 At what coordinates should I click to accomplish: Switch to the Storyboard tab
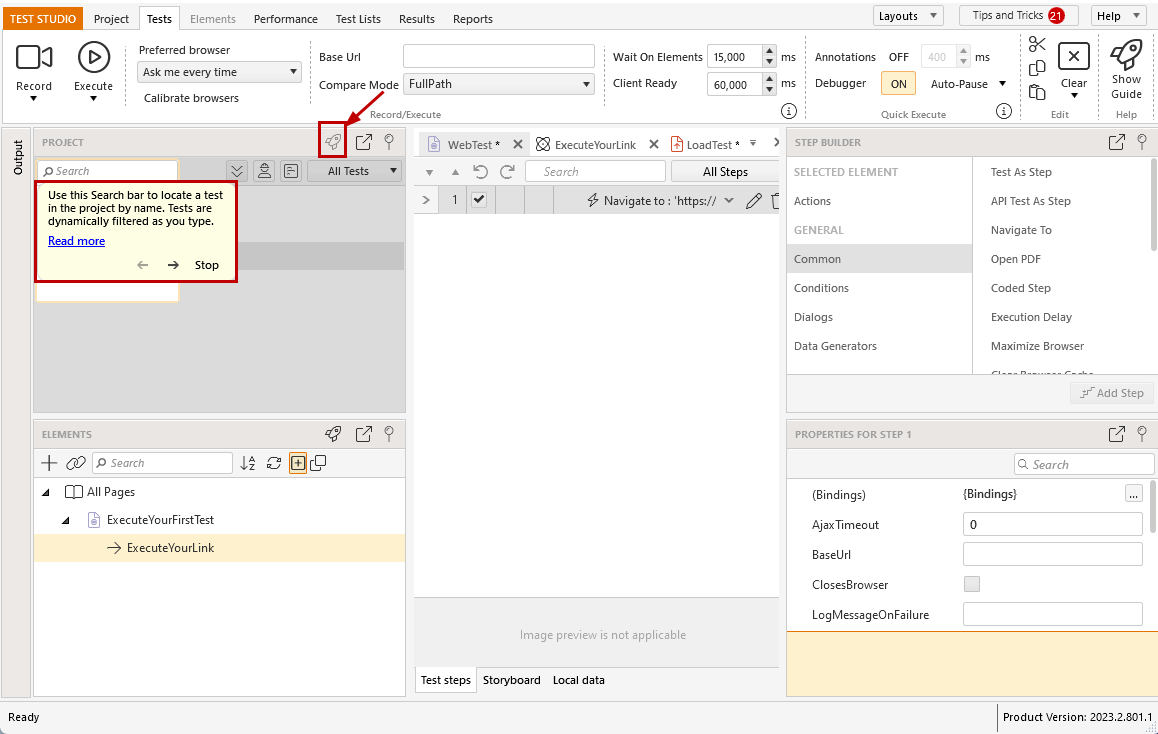tap(512, 680)
